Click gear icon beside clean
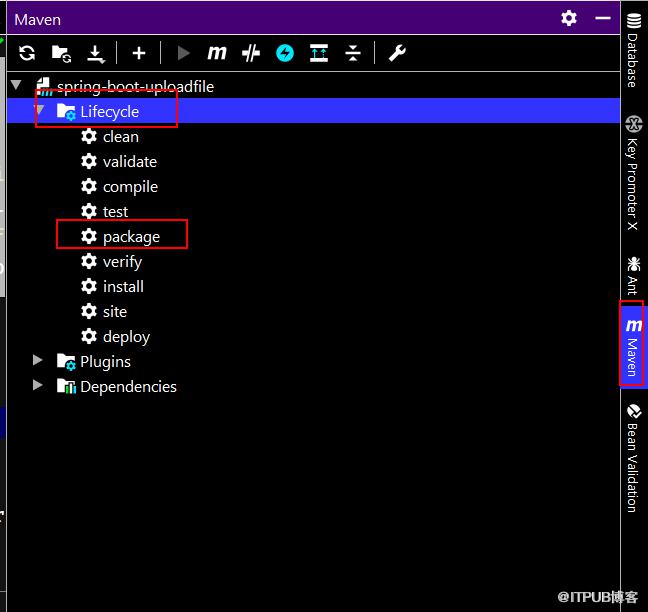 (x=89, y=136)
